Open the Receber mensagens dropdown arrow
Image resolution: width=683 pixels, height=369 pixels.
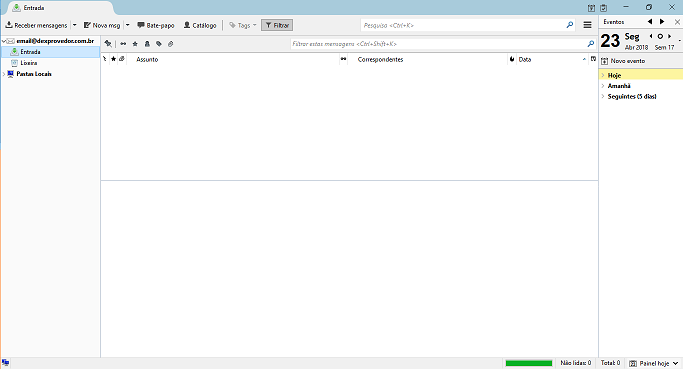[74, 25]
